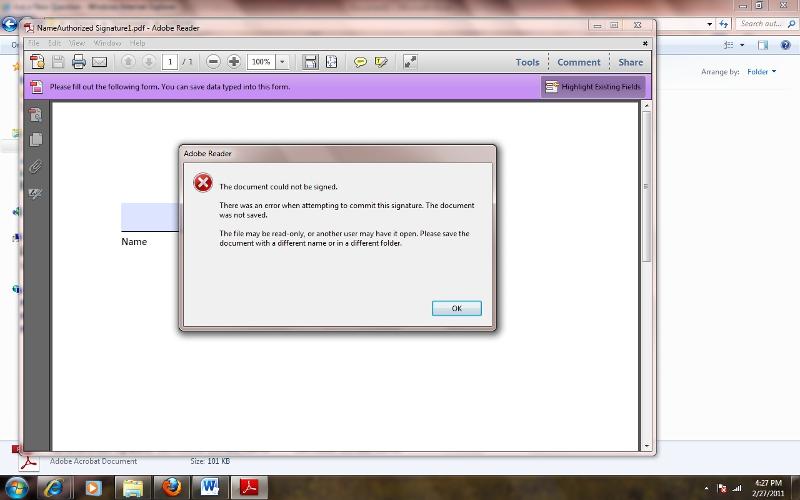Open the Explorer help question mark icon
The image size is (800, 500).
point(786,45)
